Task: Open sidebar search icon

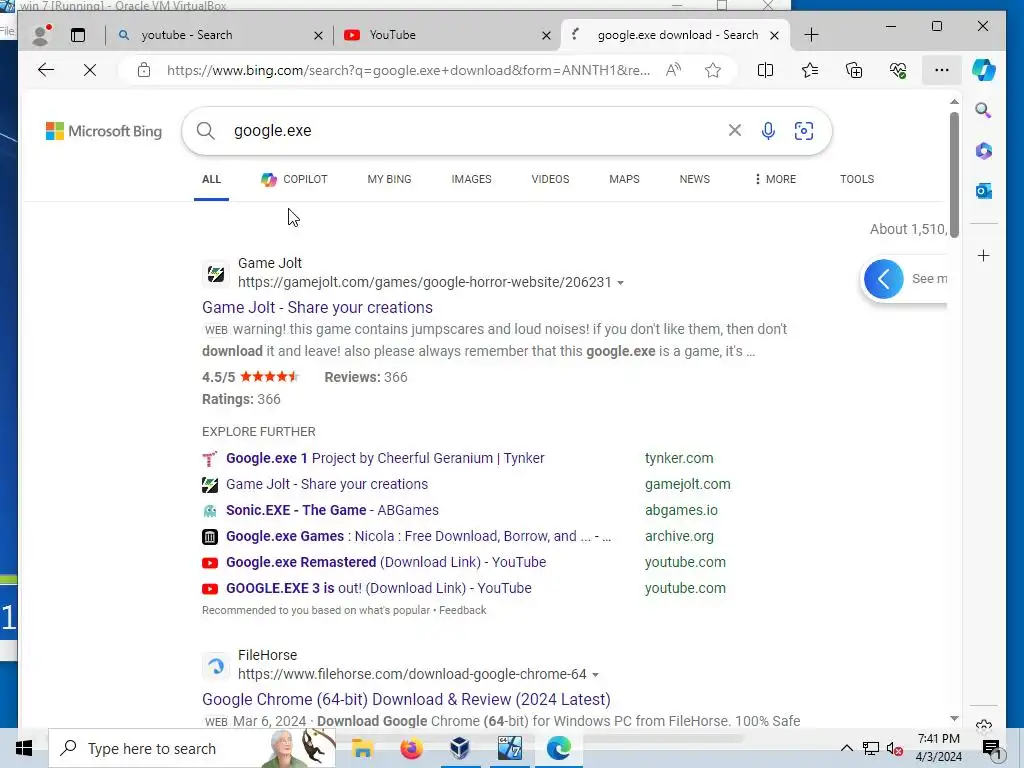Action: [984, 110]
